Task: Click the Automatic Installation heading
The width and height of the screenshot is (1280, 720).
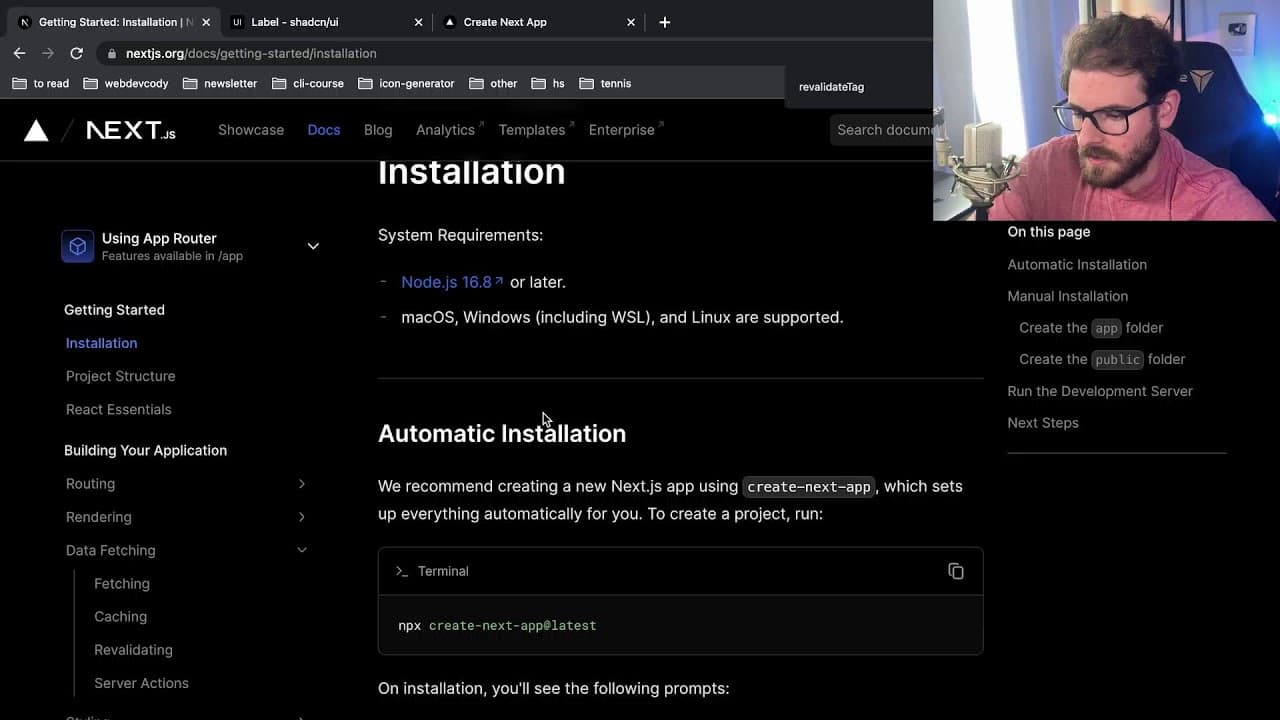Action: (502, 433)
